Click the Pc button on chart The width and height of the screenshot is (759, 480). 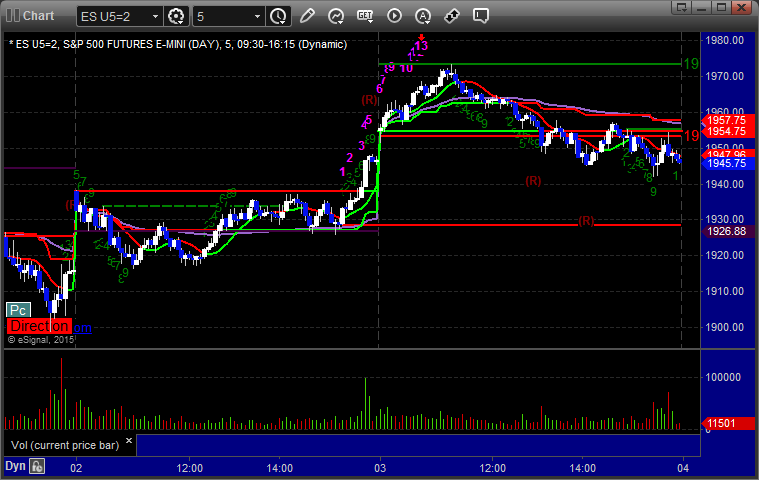click(x=18, y=310)
